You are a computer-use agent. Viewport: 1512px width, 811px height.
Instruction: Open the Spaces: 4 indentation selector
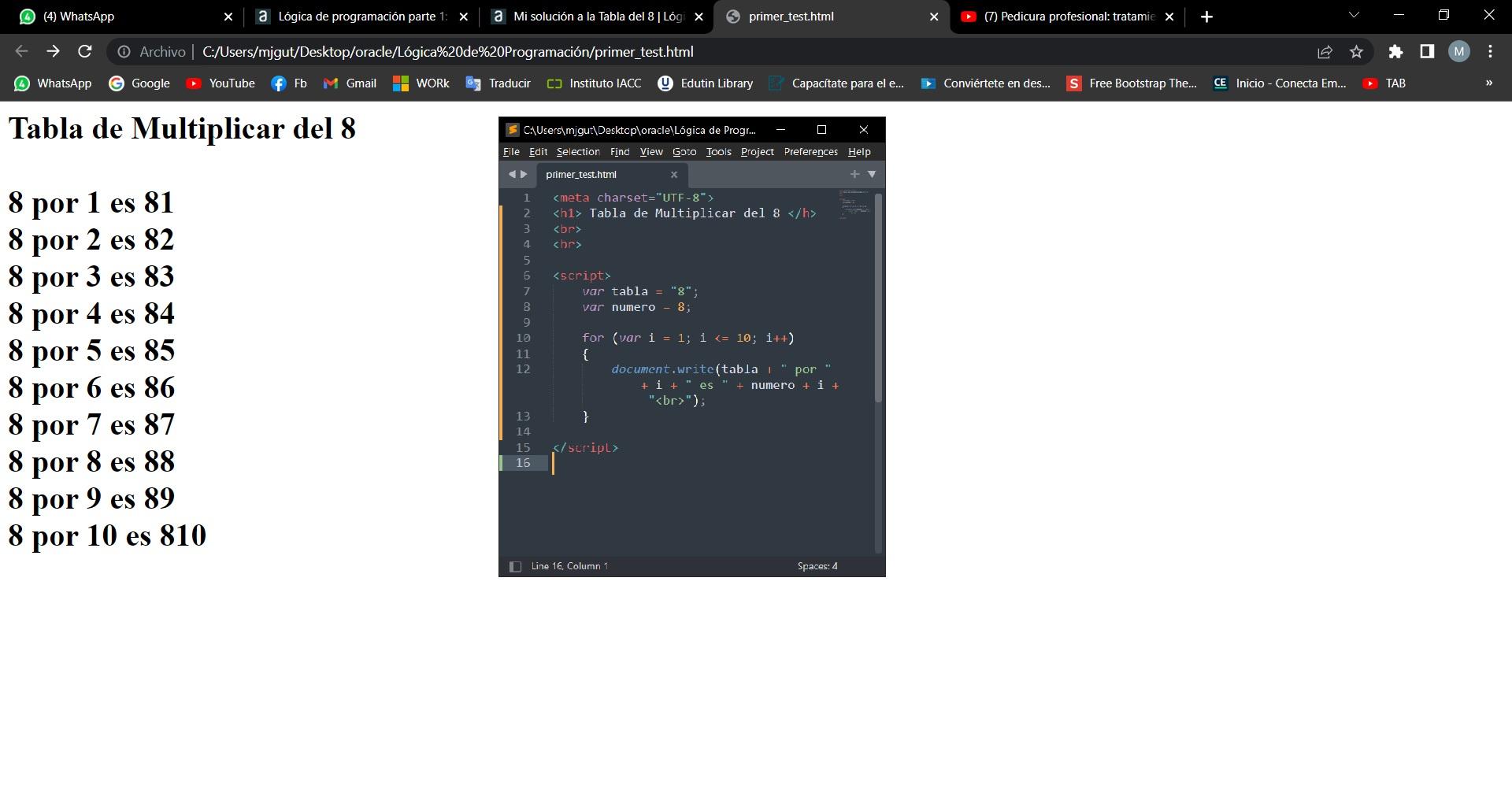817,566
